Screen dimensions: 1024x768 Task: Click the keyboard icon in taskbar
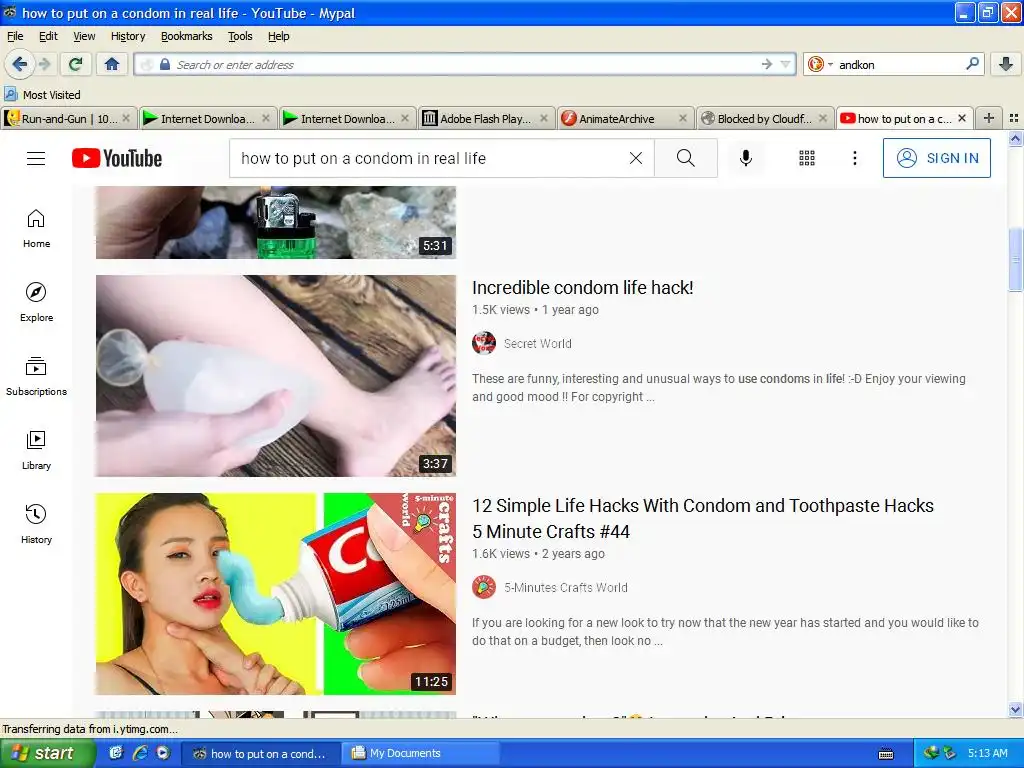click(x=886, y=754)
